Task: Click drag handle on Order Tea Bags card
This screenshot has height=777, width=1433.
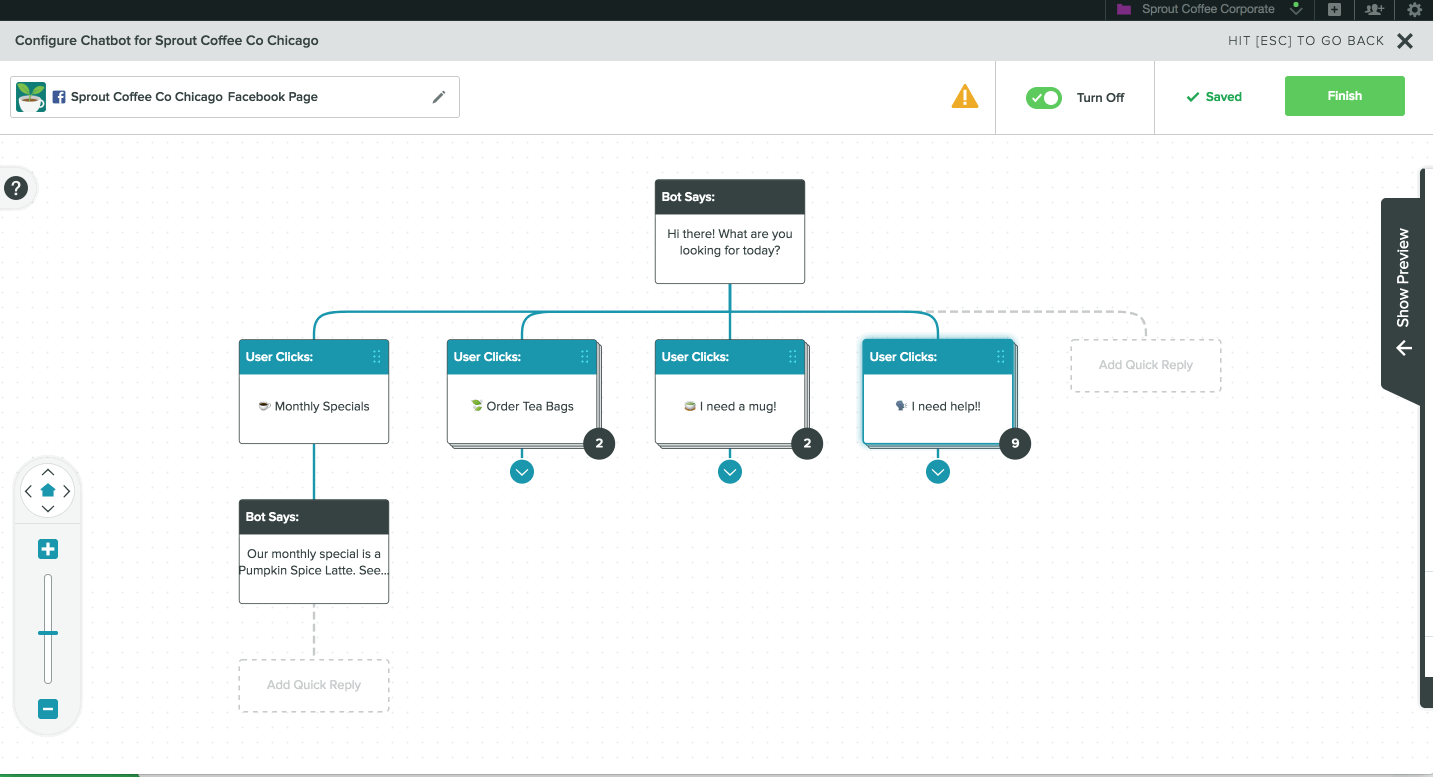Action: click(585, 357)
